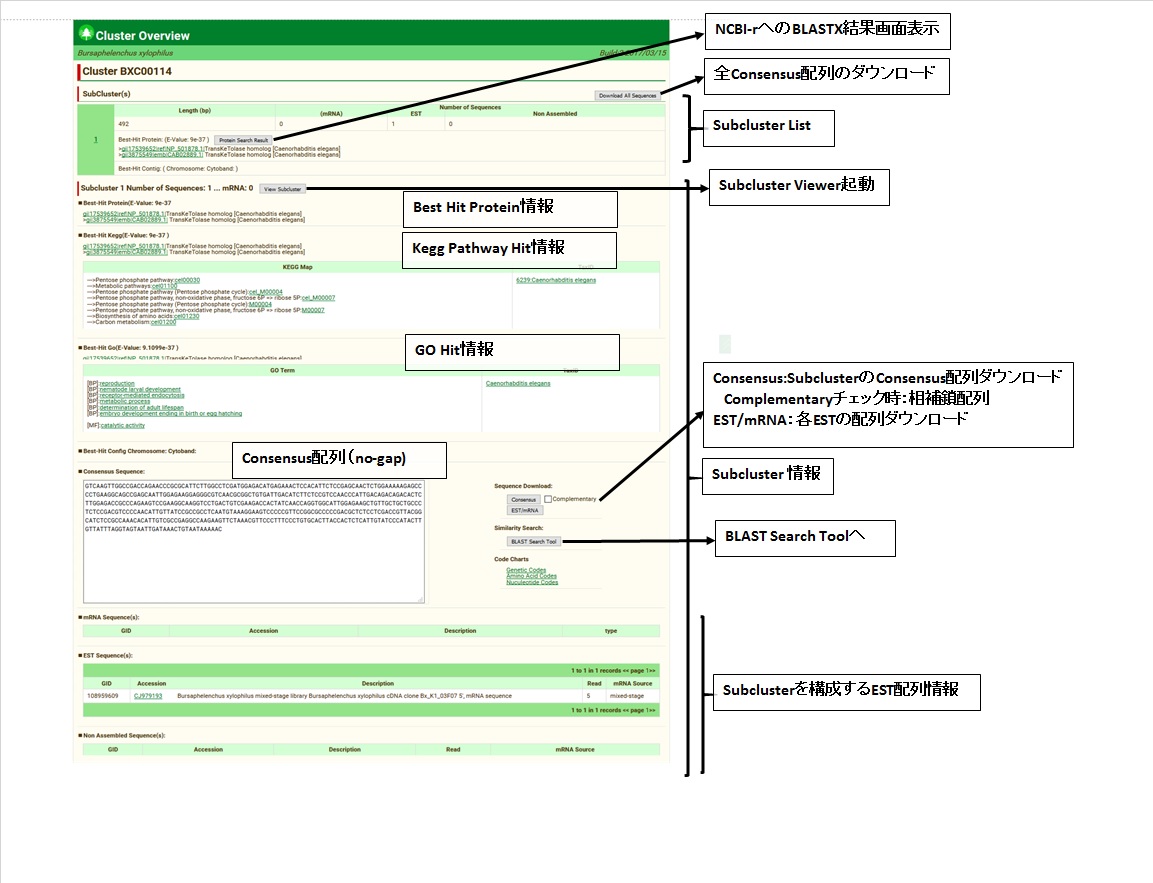The height and width of the screenshot is (883, 1153).
Task: Click the Cluster Overview tree logo icon
Action: pyautogui.click(x=85, y=34)
